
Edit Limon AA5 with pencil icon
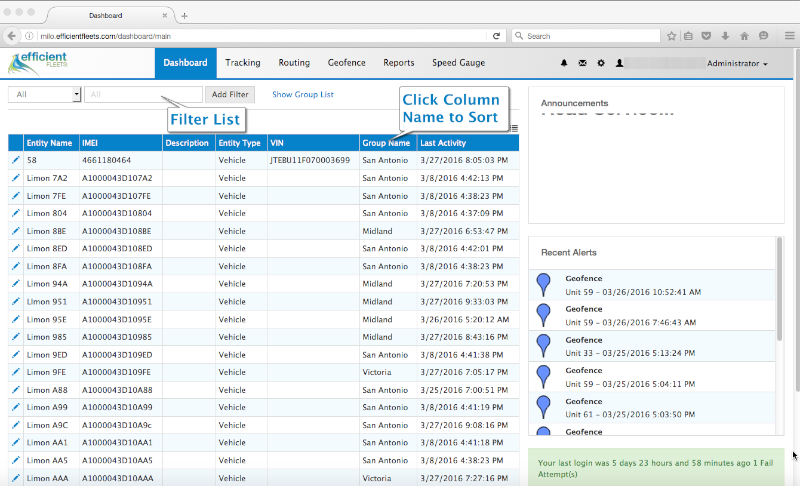[x=16, y=459]
